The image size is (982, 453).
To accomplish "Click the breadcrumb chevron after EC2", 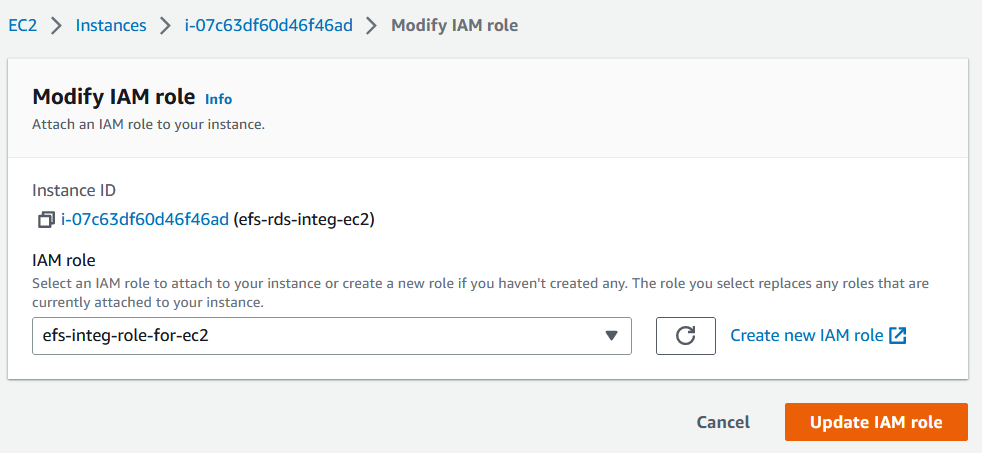I will coord(55,26).
